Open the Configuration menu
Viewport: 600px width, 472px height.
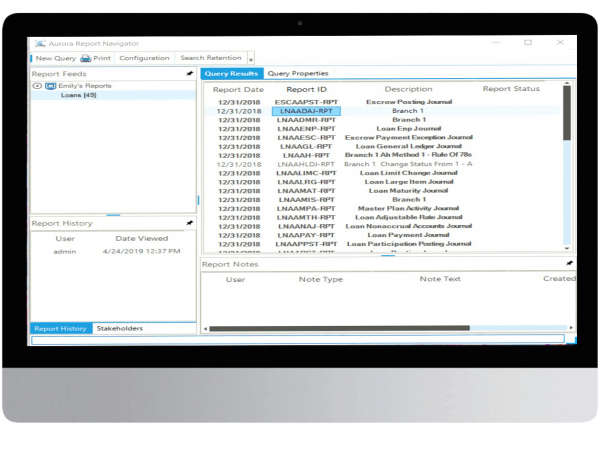click(144, 58)
